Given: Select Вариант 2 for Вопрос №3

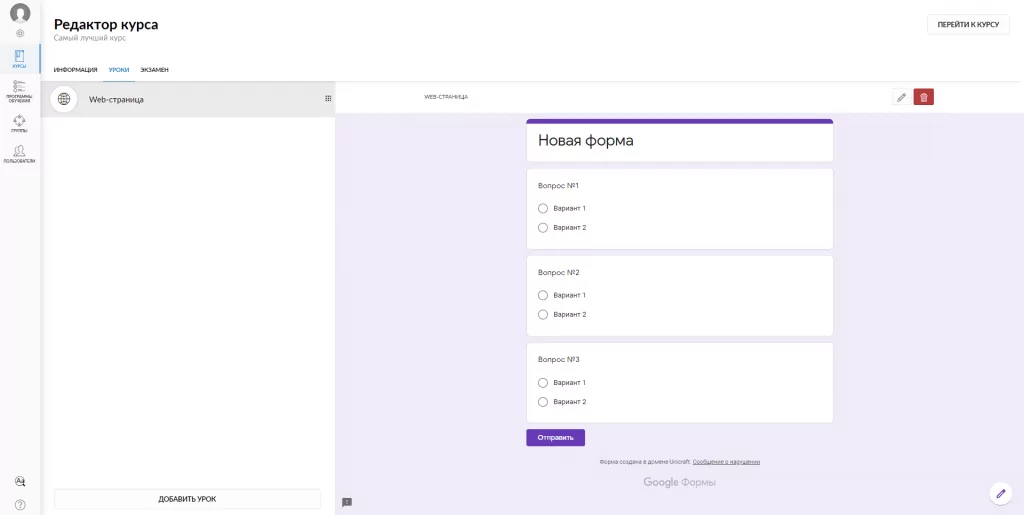Looking at the screenshot, I should 543,402.
